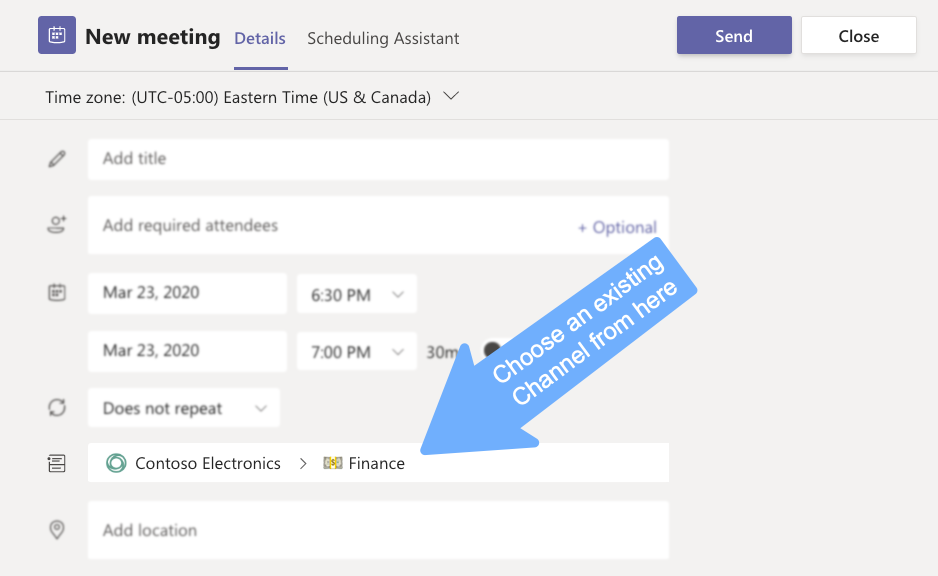Click the calendar meeting icon beside New meeting
The image size is (938, 576).
point(57,36)
